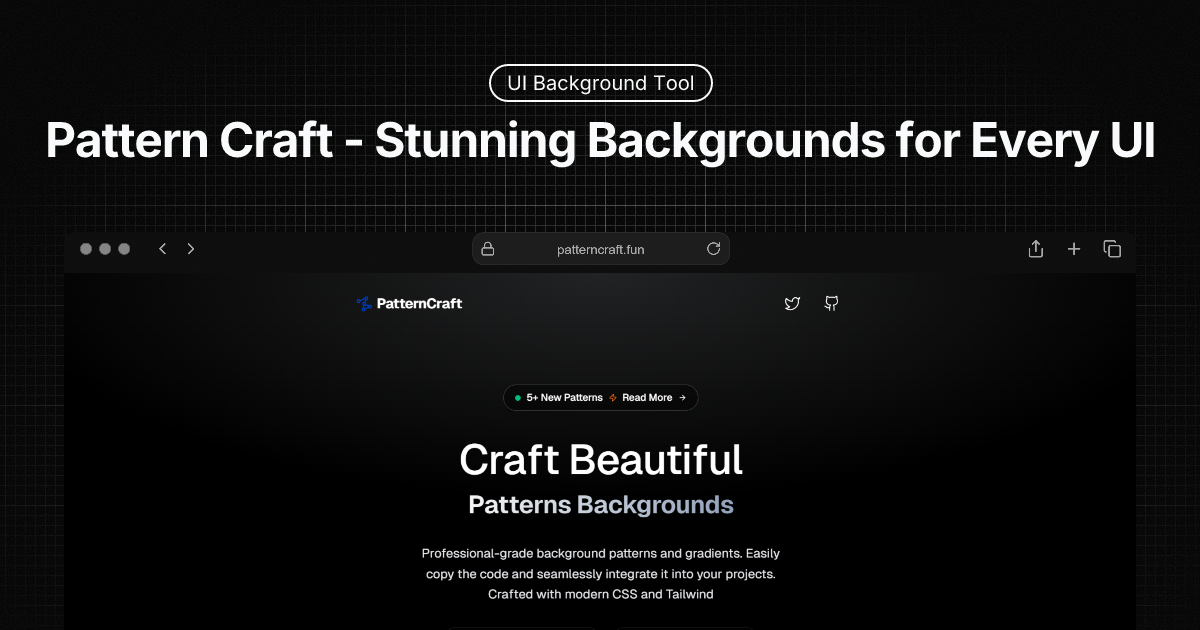Click the padlock icon in the address bar
The image size is (1200, 630).
(488, 248)
